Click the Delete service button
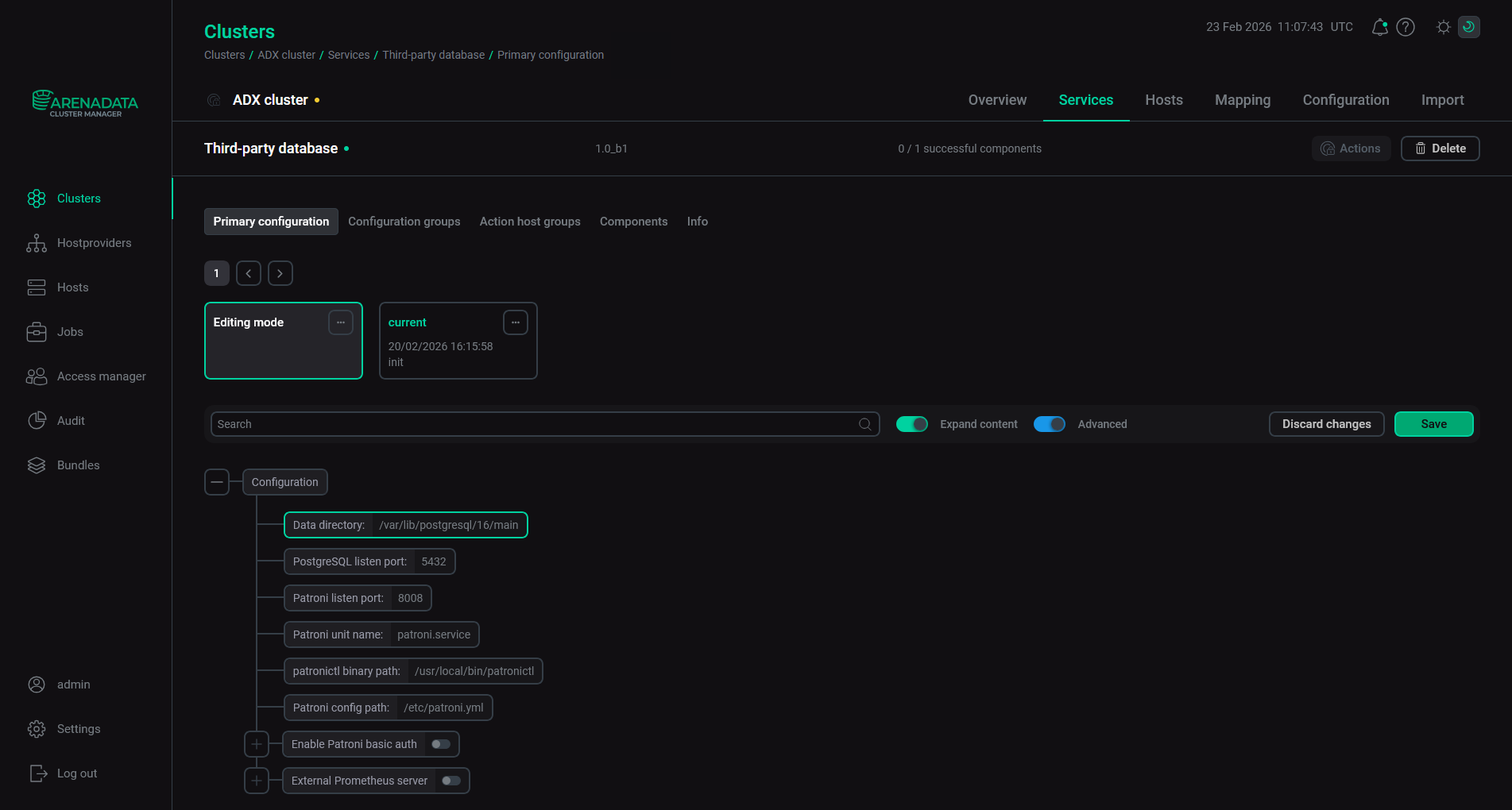The width and height of the screenshot is (1512, 810). 1440,148
